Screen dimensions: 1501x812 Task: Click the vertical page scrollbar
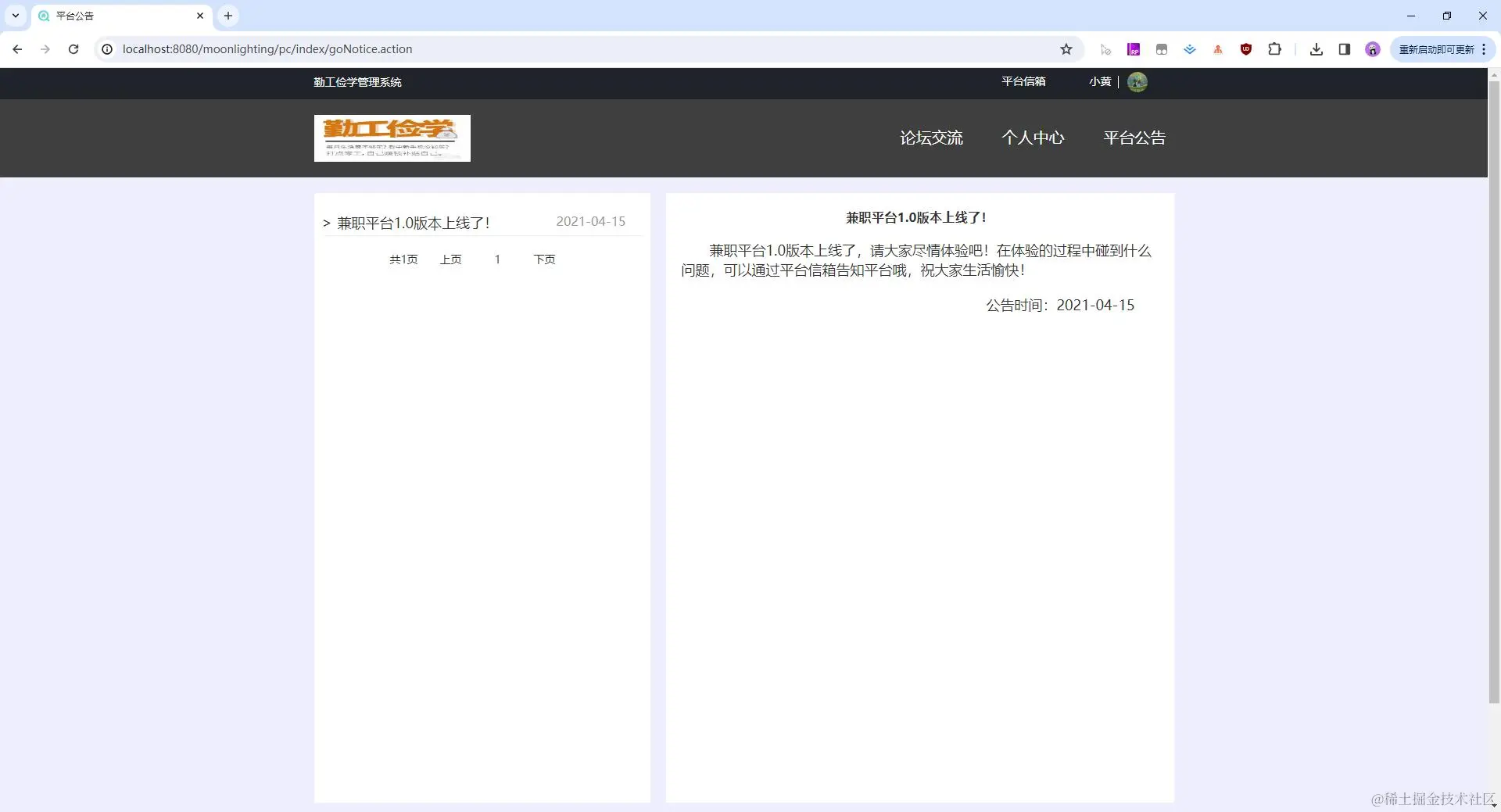coord(1494,391)
